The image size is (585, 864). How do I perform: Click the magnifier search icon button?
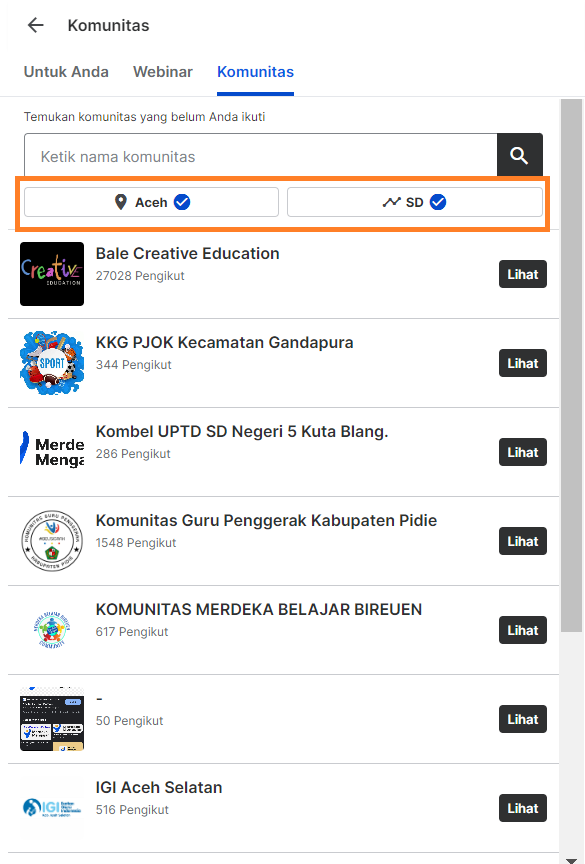tap(519, 156)
